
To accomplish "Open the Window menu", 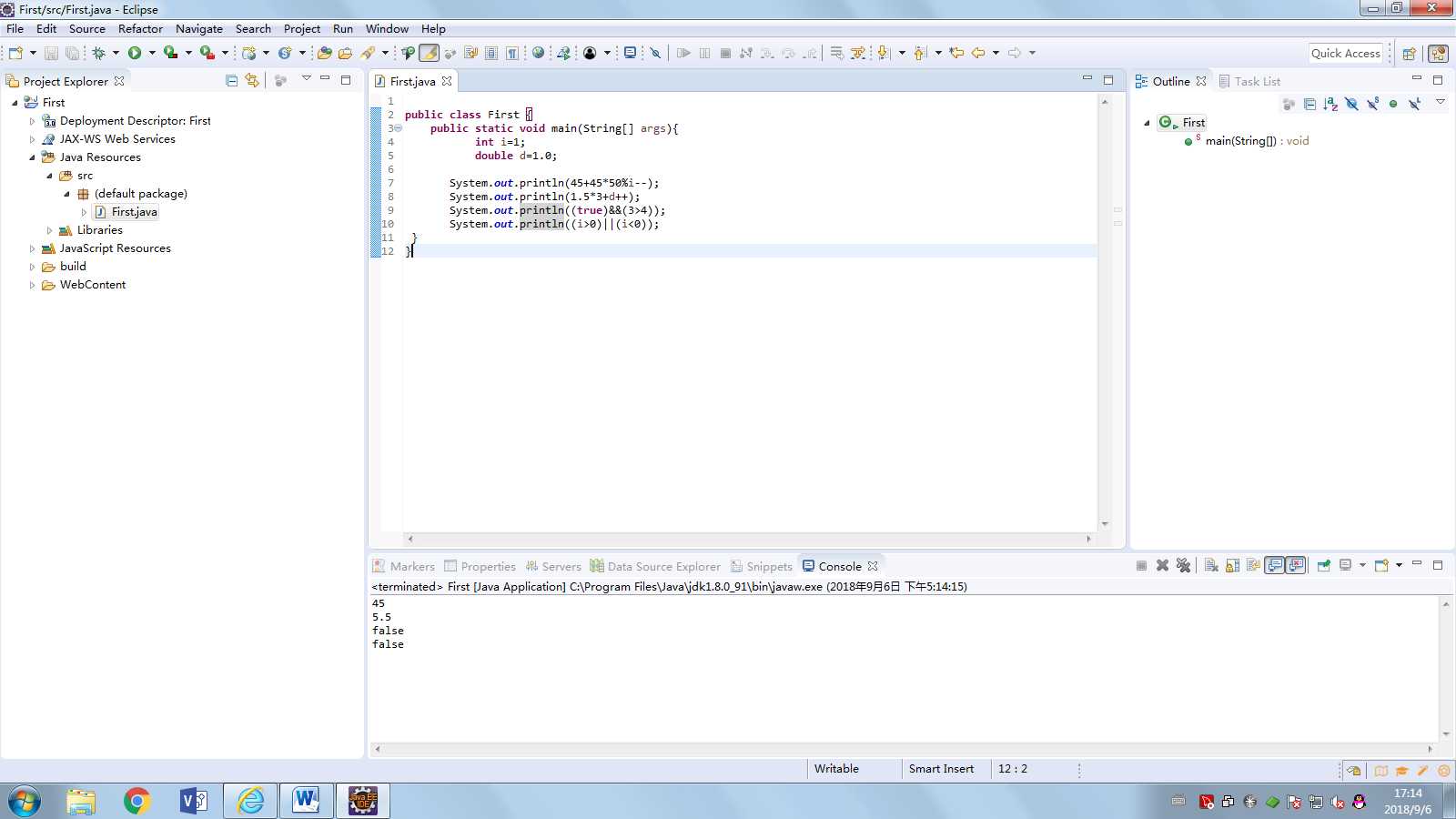I will 387,28.
